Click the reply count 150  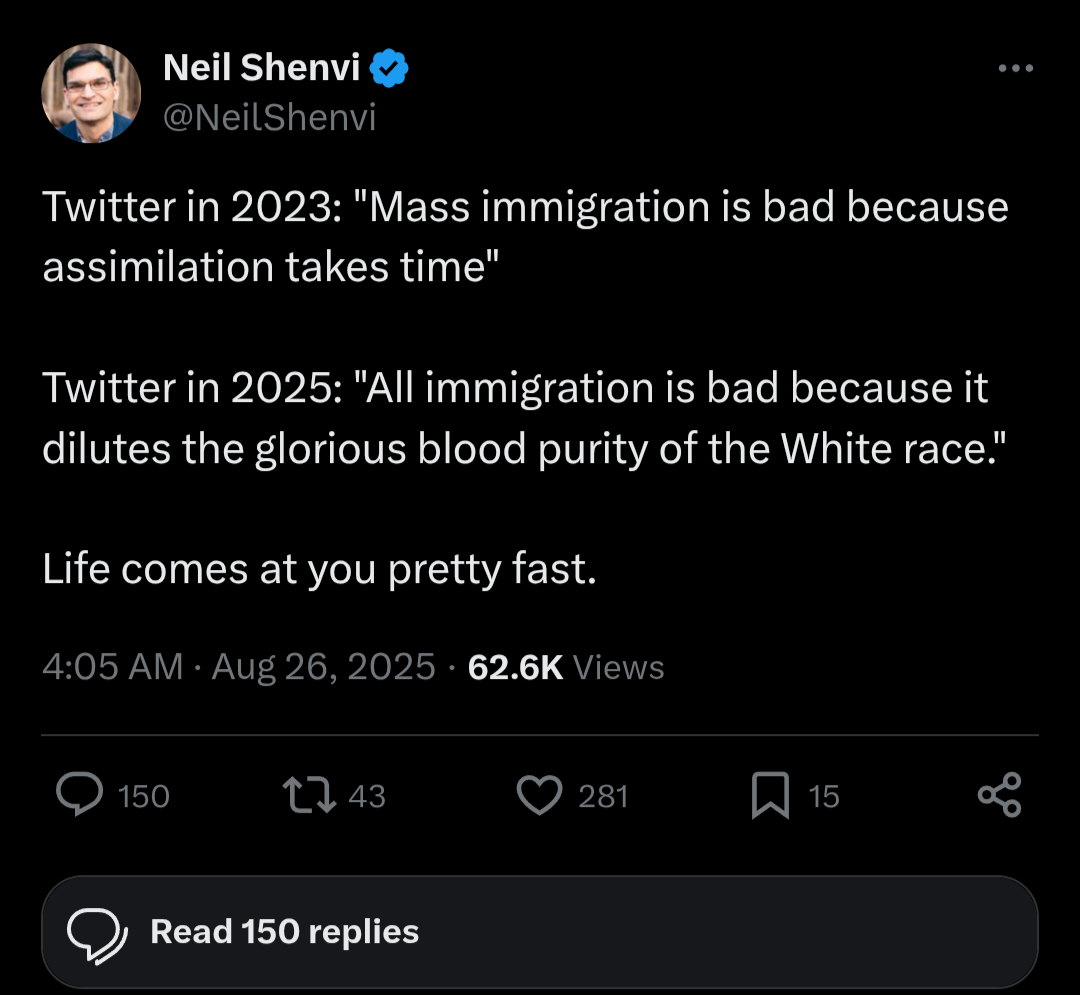tap(144, 796)
